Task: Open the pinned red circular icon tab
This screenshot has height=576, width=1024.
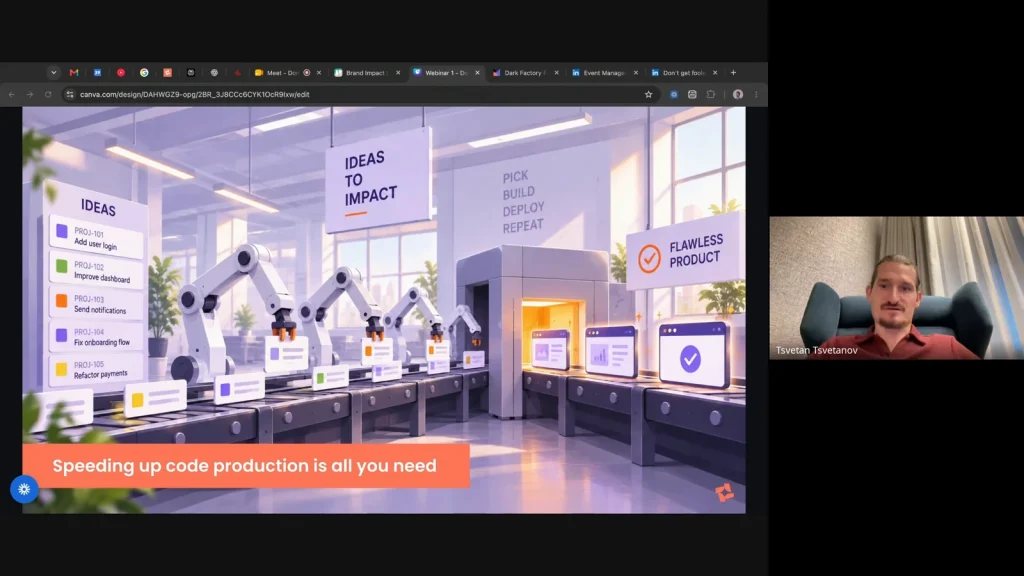Action: pyautogui.click(x=121, y=72)
